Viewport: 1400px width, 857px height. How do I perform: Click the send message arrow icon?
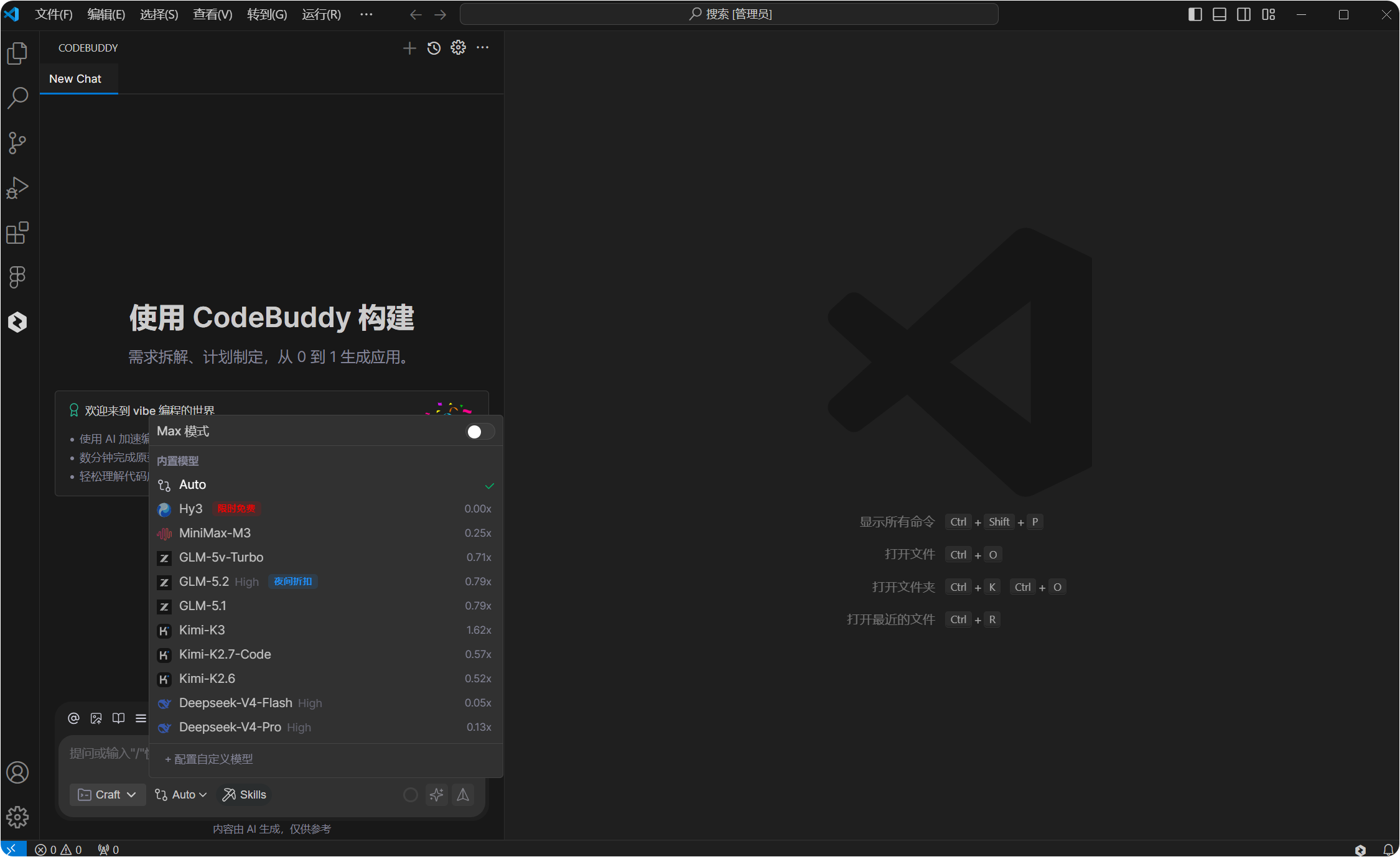pos(463,795)
